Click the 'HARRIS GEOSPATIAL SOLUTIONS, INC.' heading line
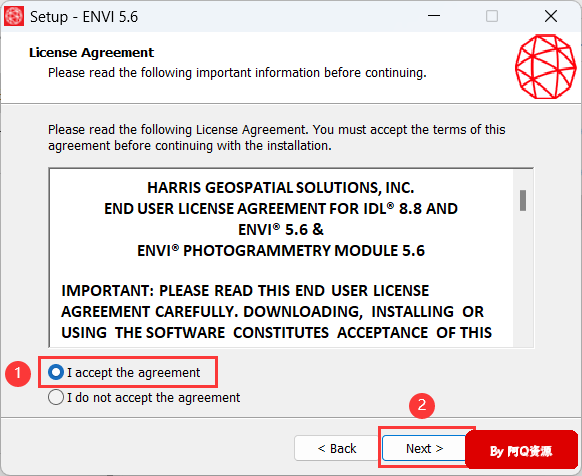 tap(281, 188)
